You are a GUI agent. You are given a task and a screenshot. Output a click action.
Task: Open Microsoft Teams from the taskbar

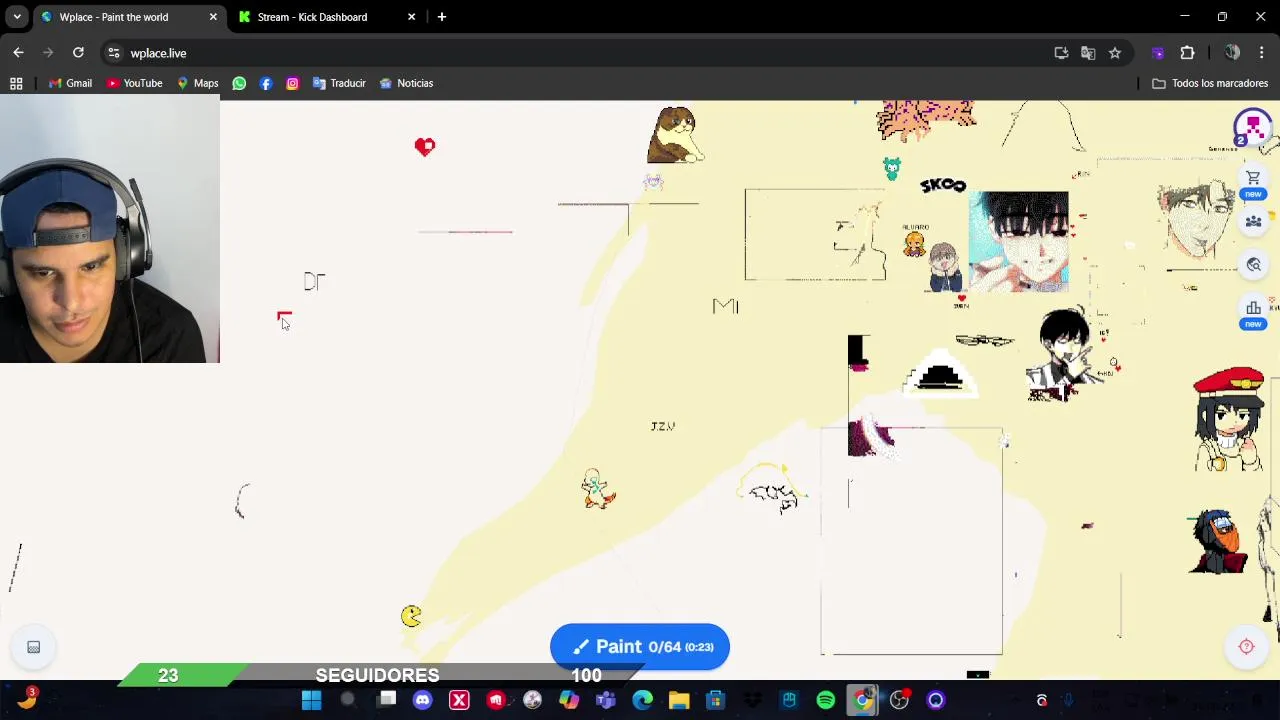click(605, 700)
